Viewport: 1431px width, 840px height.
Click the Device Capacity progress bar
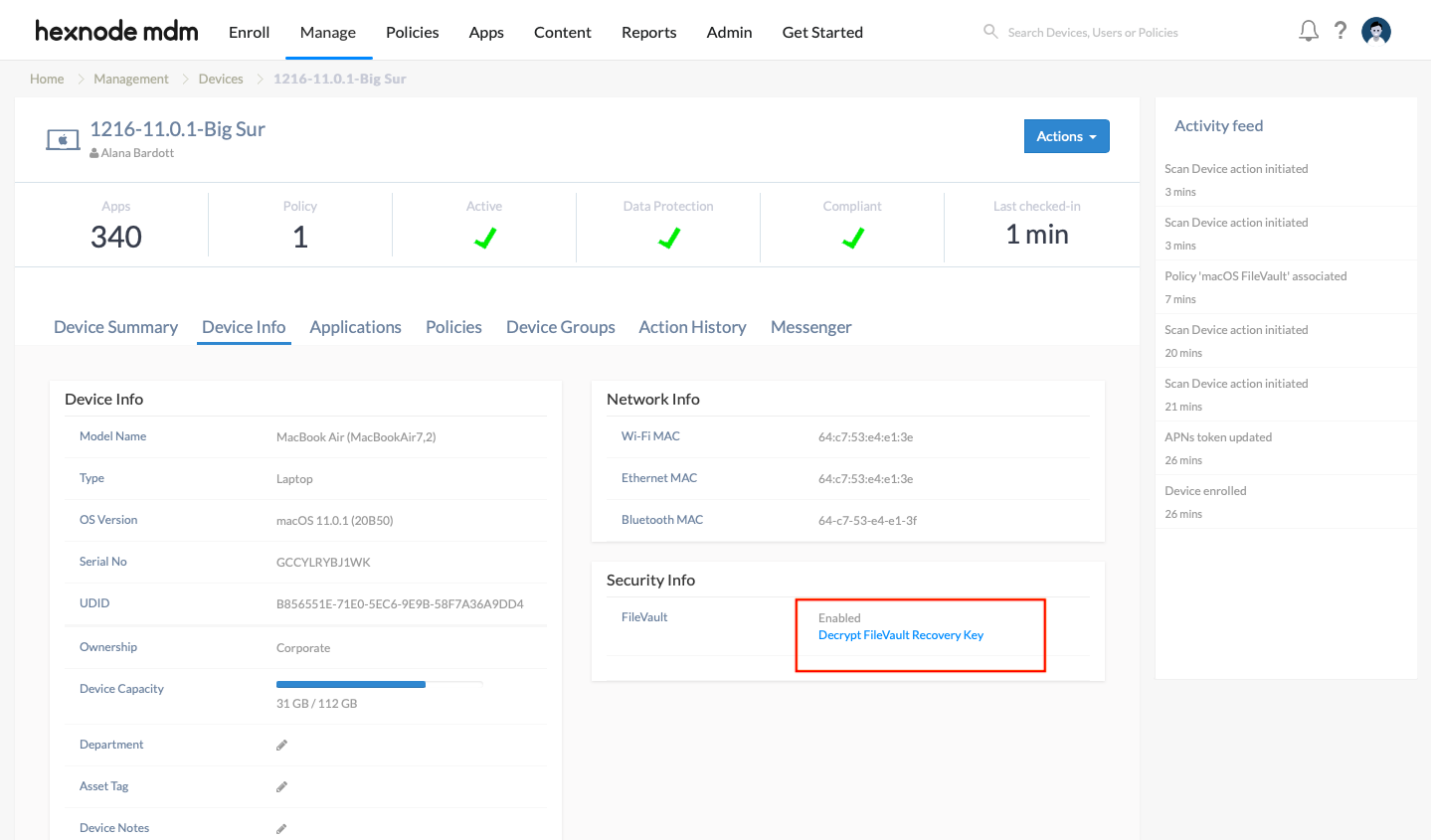pyautogui.click(x=379, y=684)
